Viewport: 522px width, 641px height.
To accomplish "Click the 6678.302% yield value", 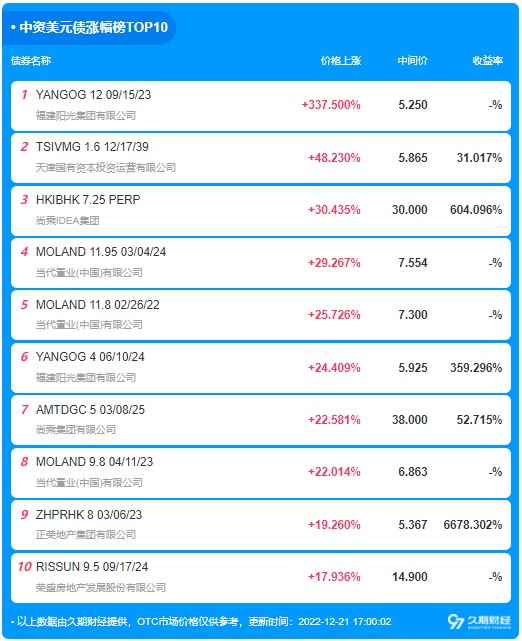I will pyautogui.click(x=473, y=524).
